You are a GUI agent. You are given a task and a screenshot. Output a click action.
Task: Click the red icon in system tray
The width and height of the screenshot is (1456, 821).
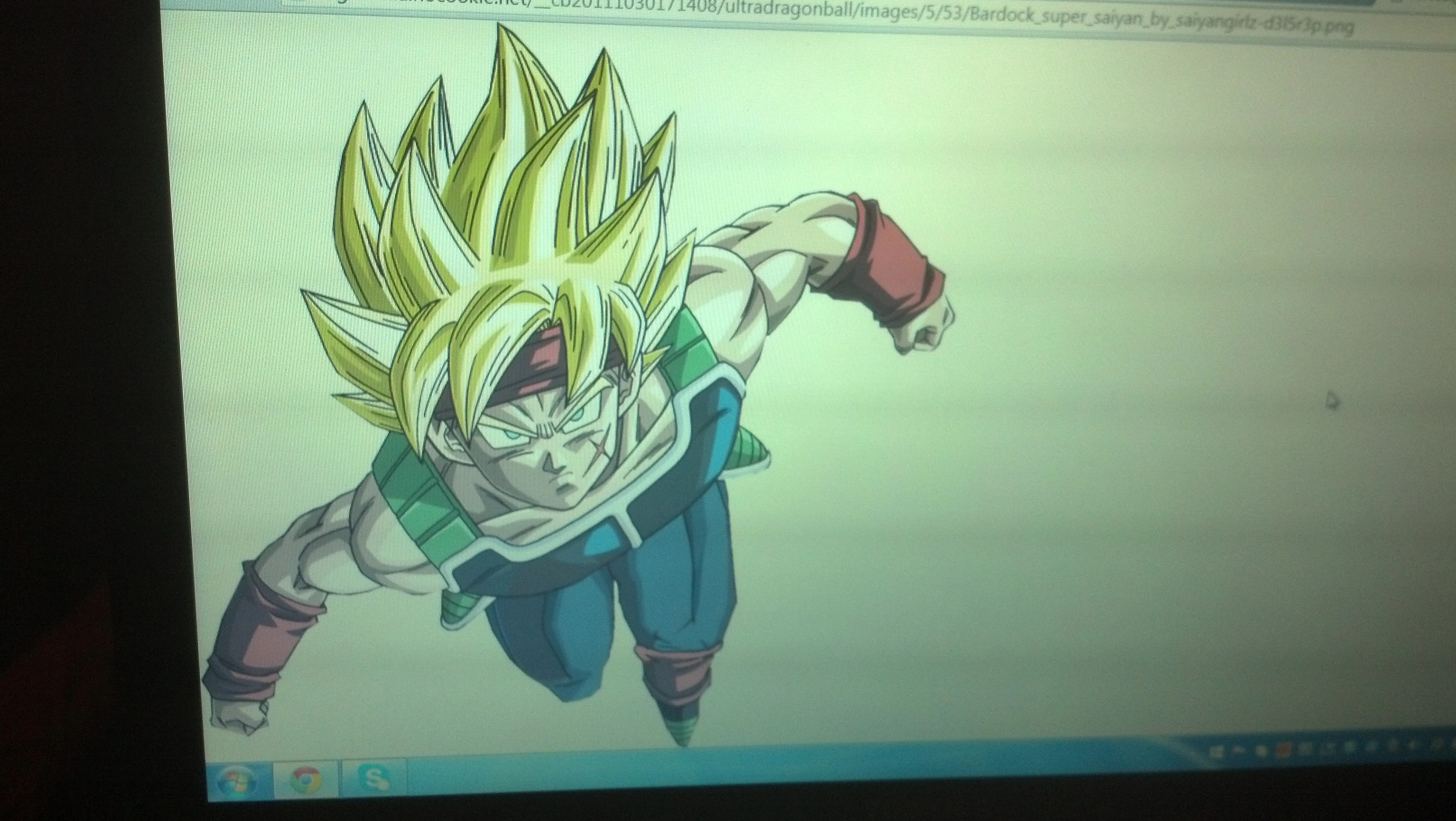click(x=1284, y=751)
